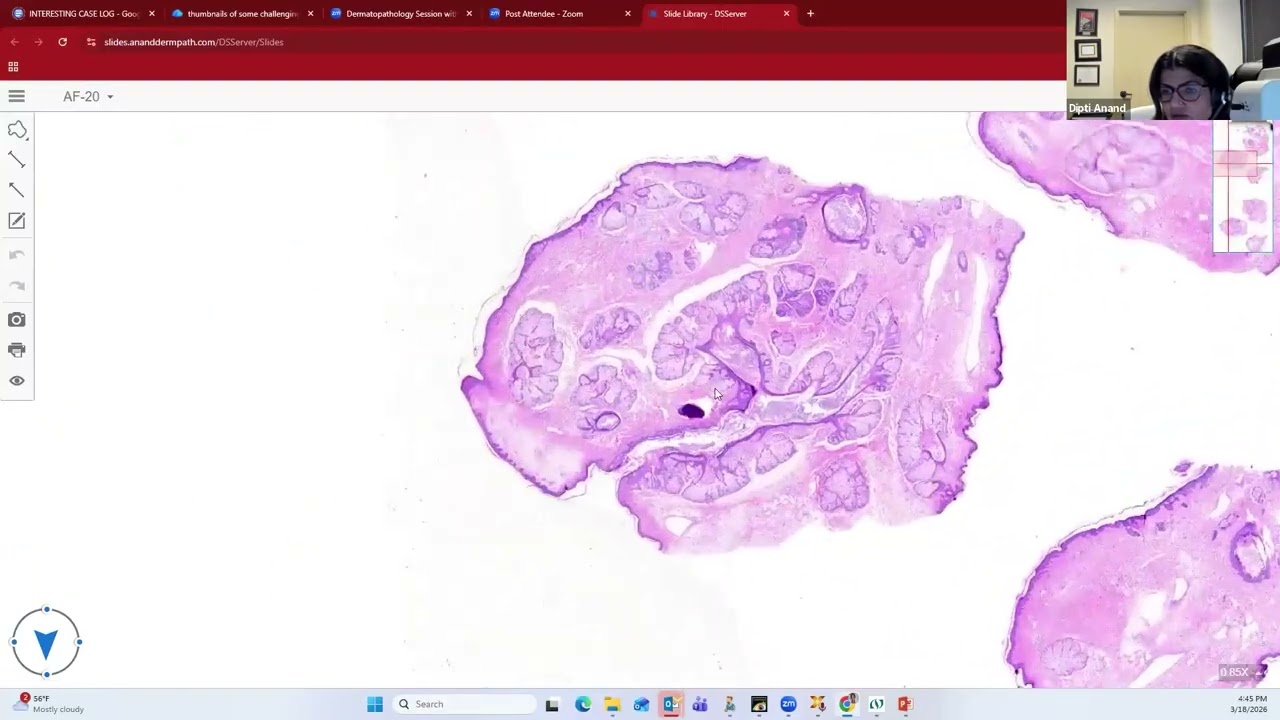Close the Post Attendee - Zoom tab
Viewport: 1280px width, 720px height.
tap(628, 14)
